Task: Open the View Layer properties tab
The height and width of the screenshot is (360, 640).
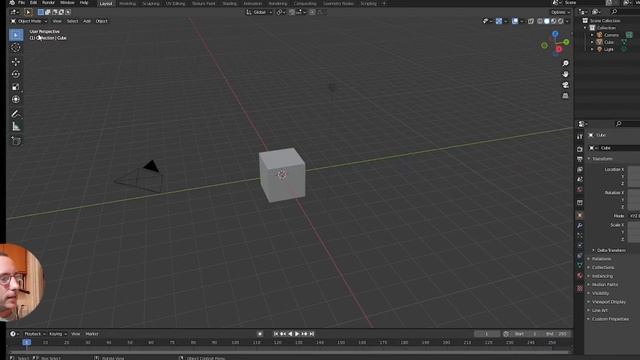Action: point(580,169)
